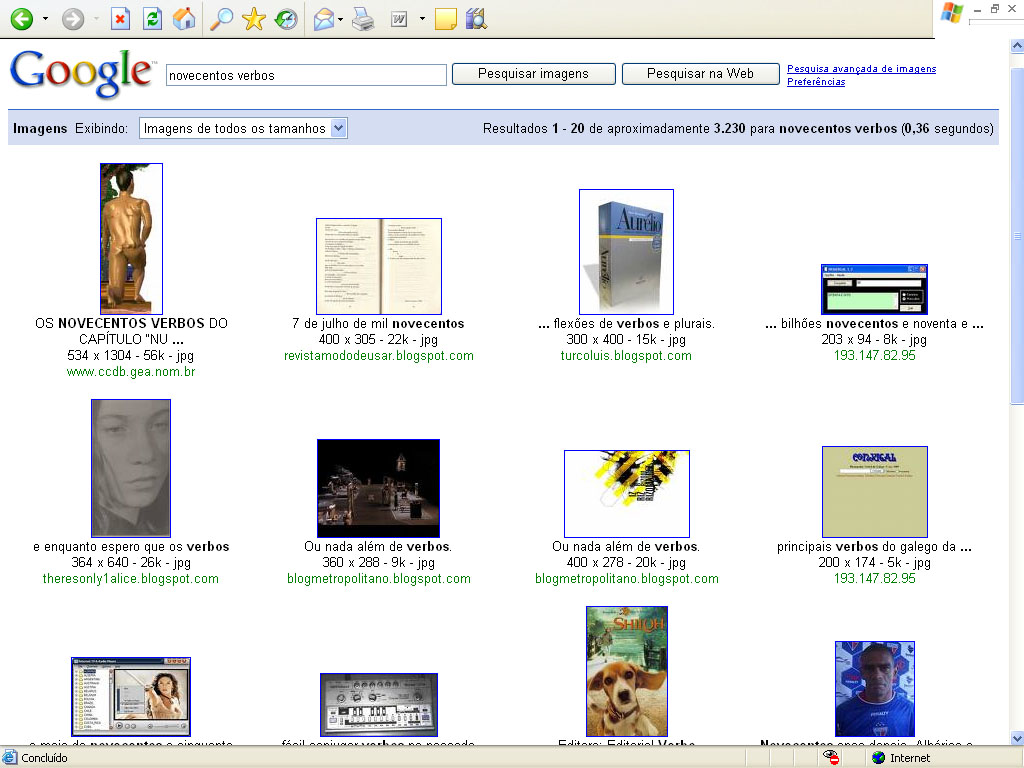
Task: Expand the Mail button dropdown arrow
Action: coord(341,18)
